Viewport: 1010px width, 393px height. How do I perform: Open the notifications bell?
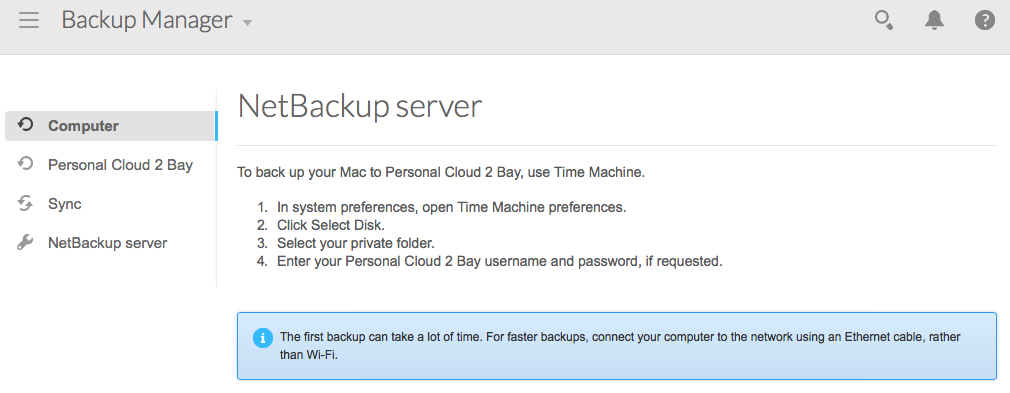click(934, 21)
